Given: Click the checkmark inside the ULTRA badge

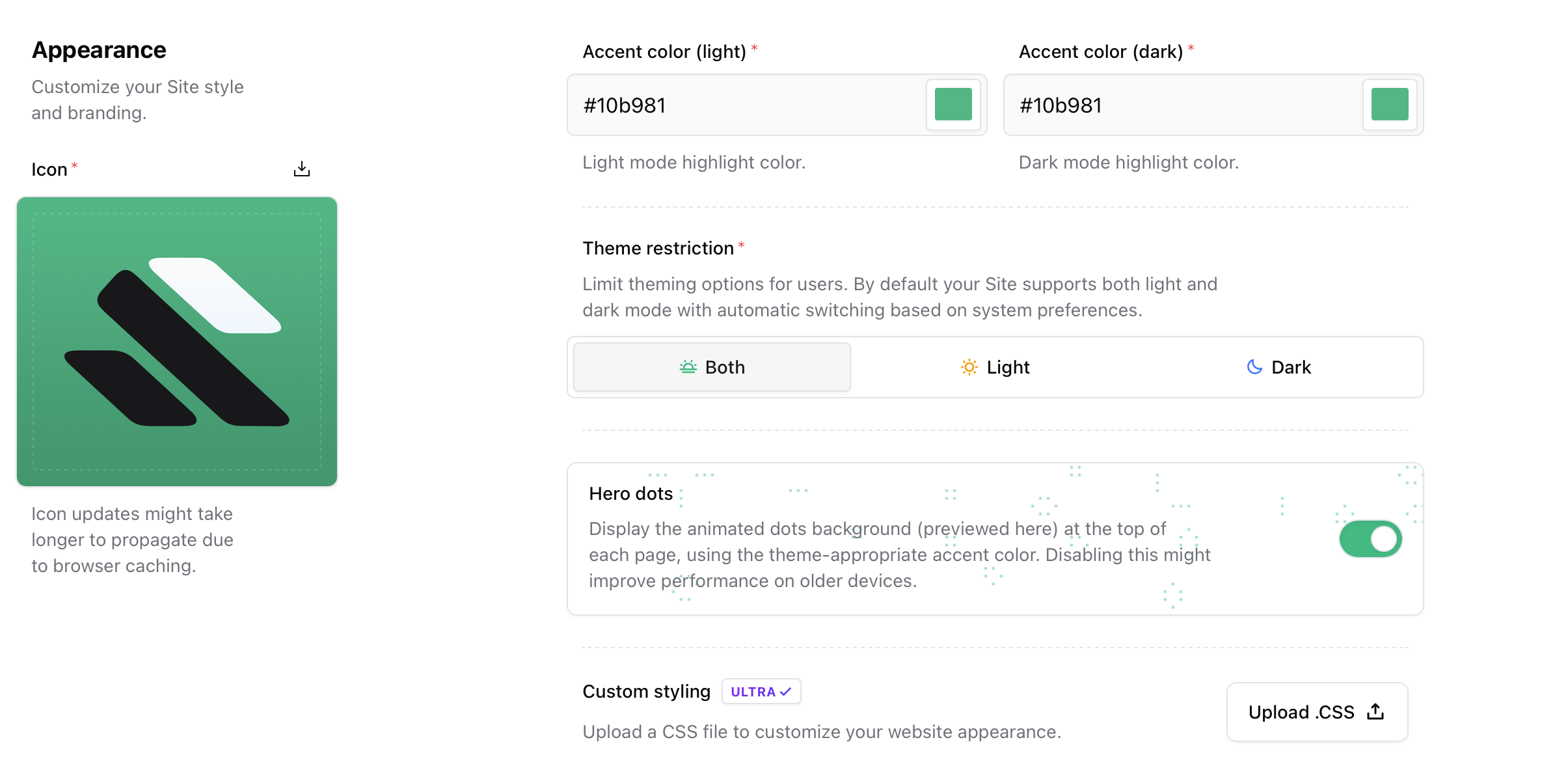Looking at the screenshot, I should pos(784,691).
